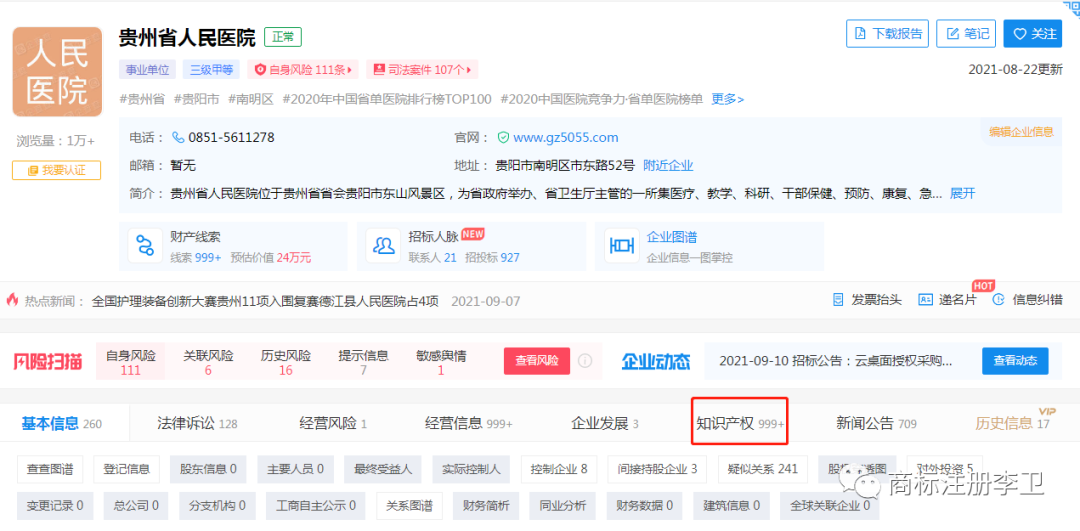The height and width of the screenshot is (531, 1080).
Task: Click the 人民医院 logo thumbnail
Action: pos(57,72)
